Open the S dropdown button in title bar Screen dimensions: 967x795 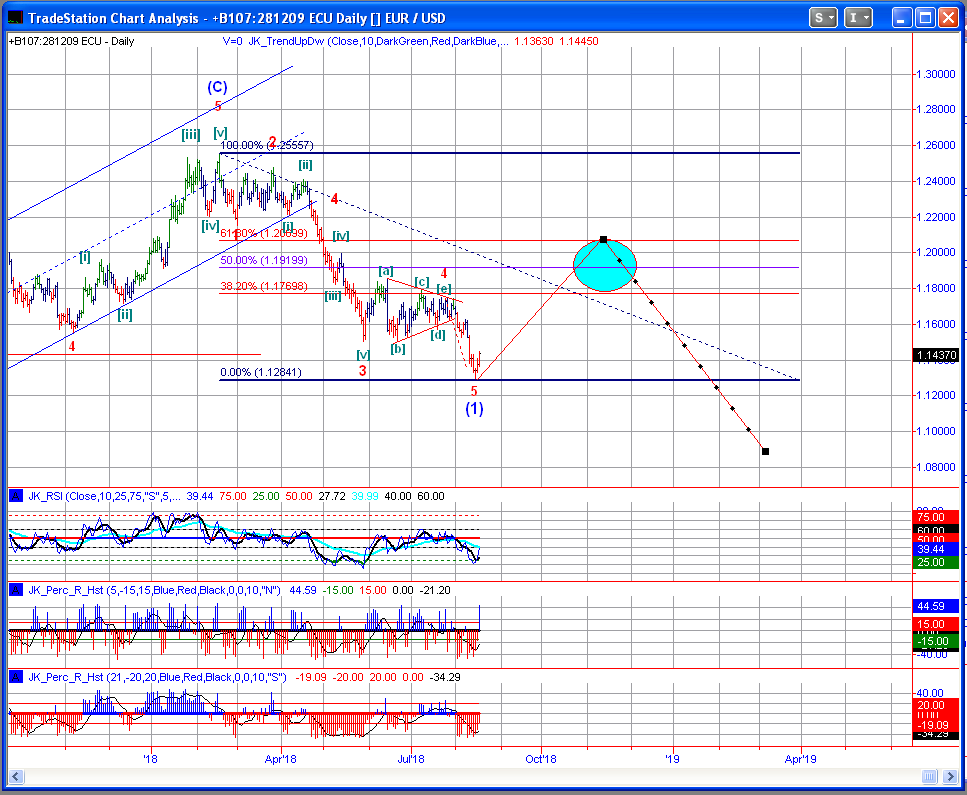pyautogui.click(x=823, y=18)
